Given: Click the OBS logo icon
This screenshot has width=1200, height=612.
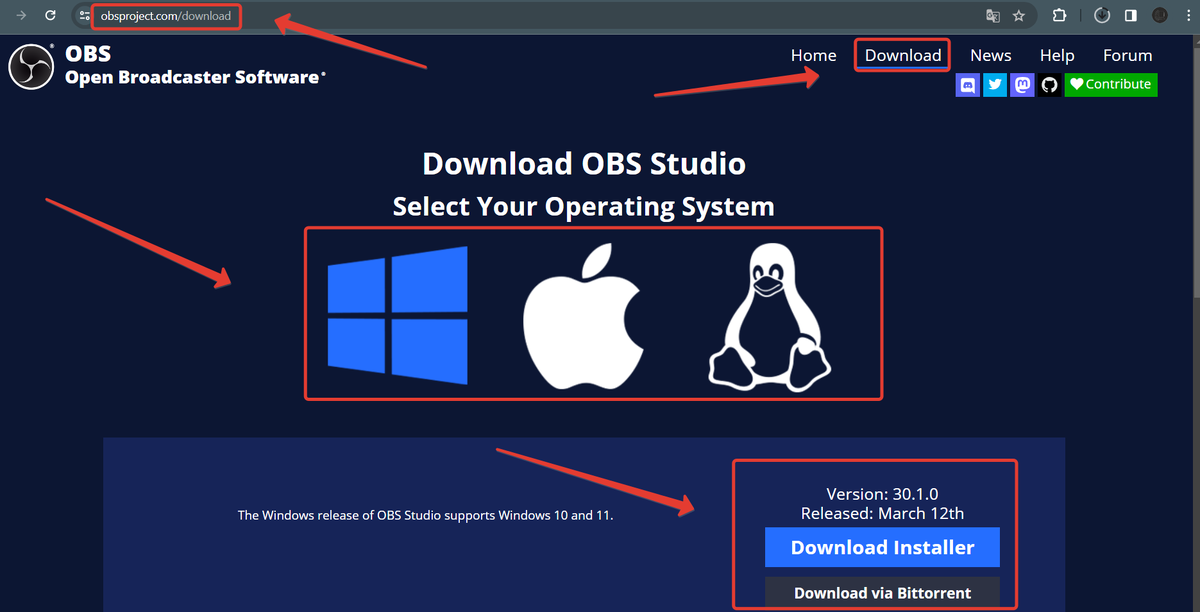Looking at the screenshot, I should pyautogui.click(x=31, y=66).
